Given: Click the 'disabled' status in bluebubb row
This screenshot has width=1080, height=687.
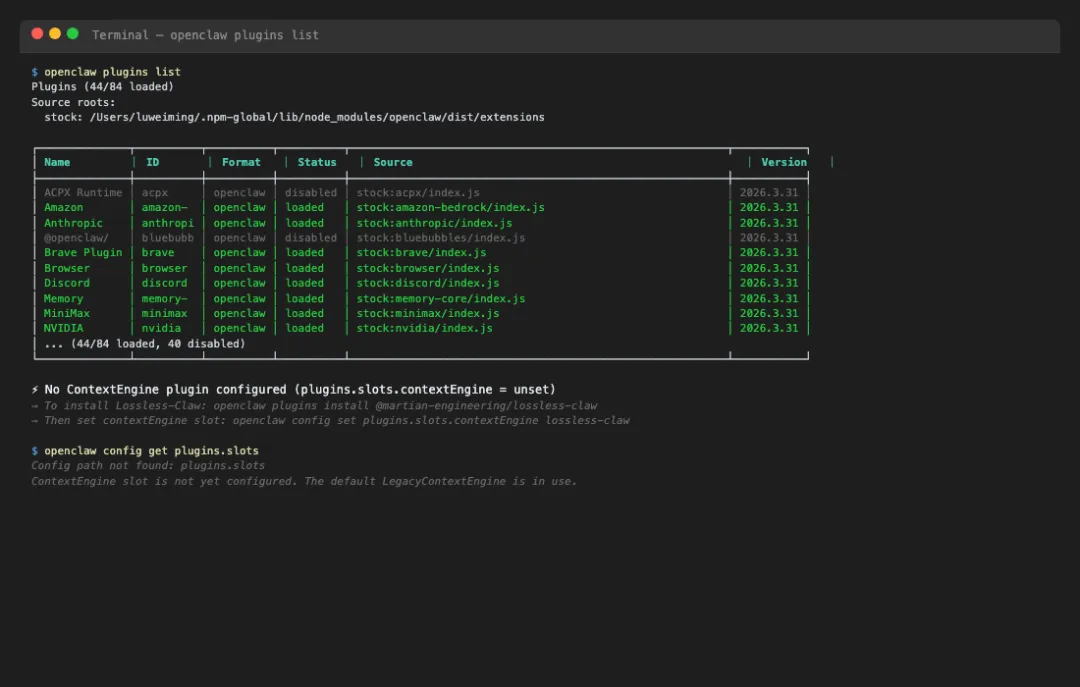Looking at the screenshot, I should pyautogui.click(x=311, y=238).
